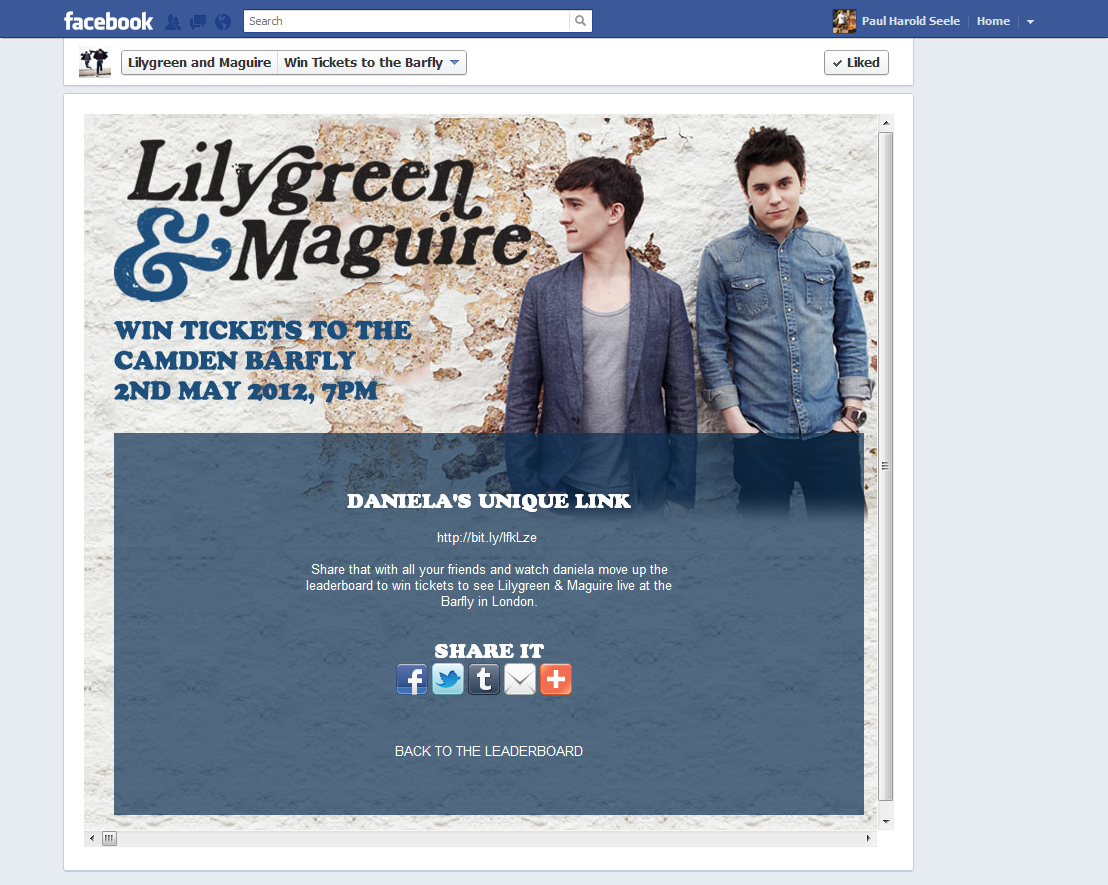The width and height of the screenshot is (1108, 885).
Task: Open the account menu dropdown arrow
Action: pos(1030,22)
